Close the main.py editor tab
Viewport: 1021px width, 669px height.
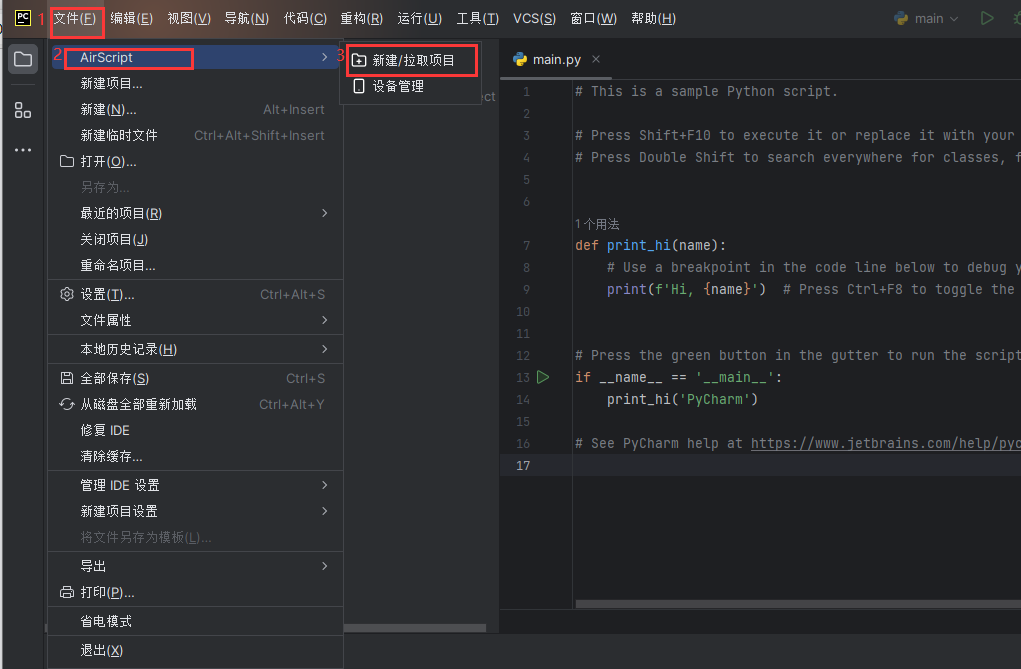tap(597, 59)
